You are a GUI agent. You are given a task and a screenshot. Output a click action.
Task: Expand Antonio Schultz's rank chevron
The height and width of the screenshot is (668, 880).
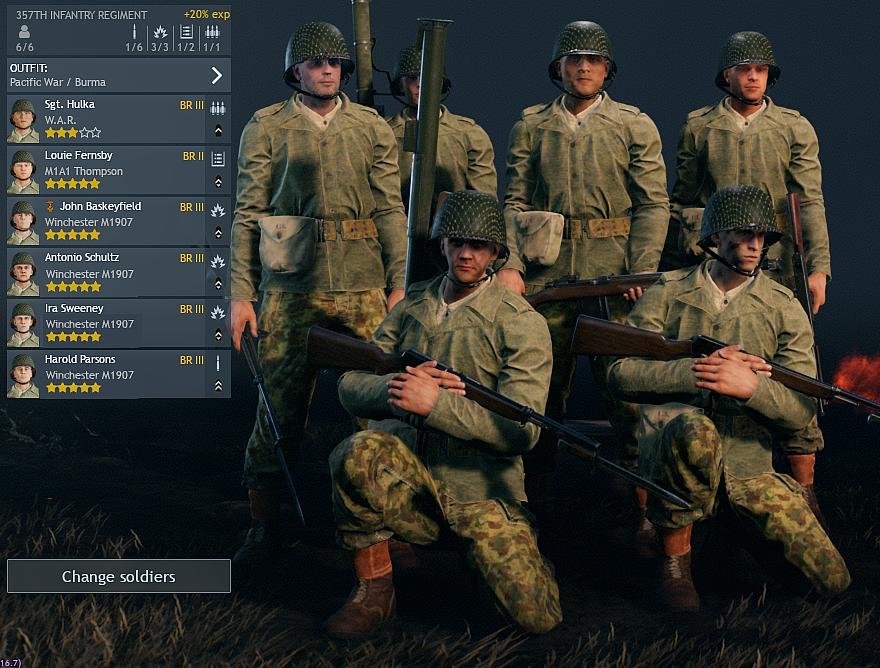[218, 284]
